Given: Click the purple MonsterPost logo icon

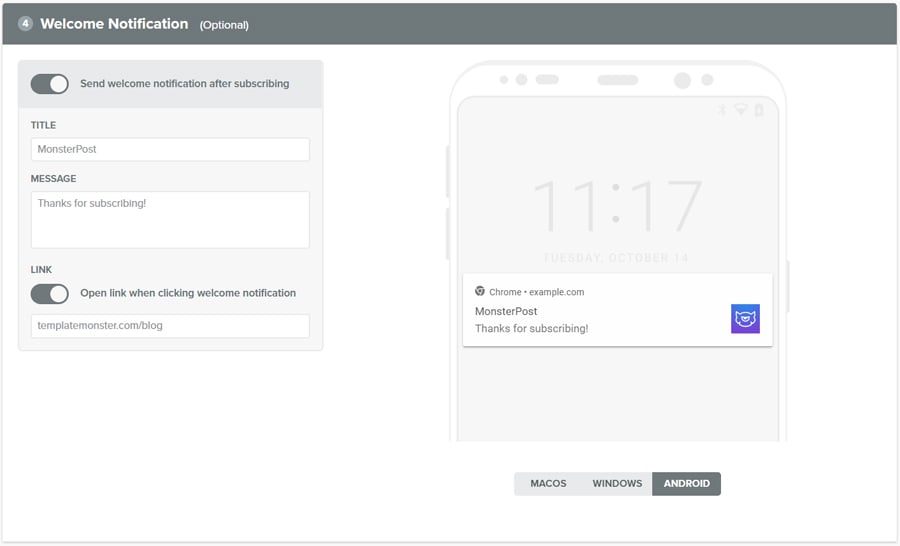Looking at the screenshot, I should pyautogui.click(x=745, y=319).
